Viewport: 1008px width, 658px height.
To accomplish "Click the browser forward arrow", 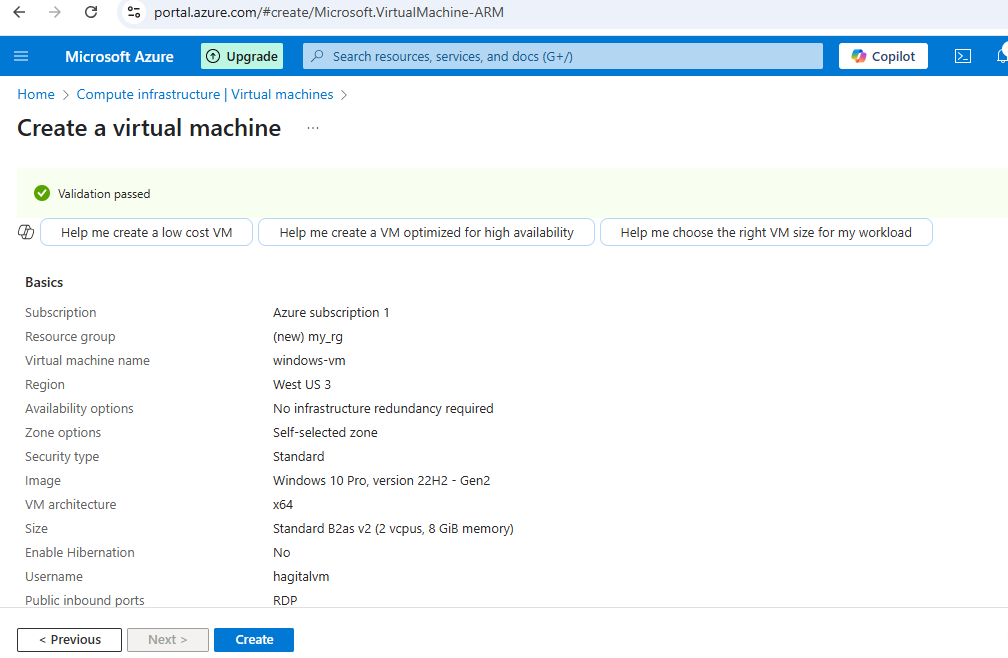I will coord(55,12).
